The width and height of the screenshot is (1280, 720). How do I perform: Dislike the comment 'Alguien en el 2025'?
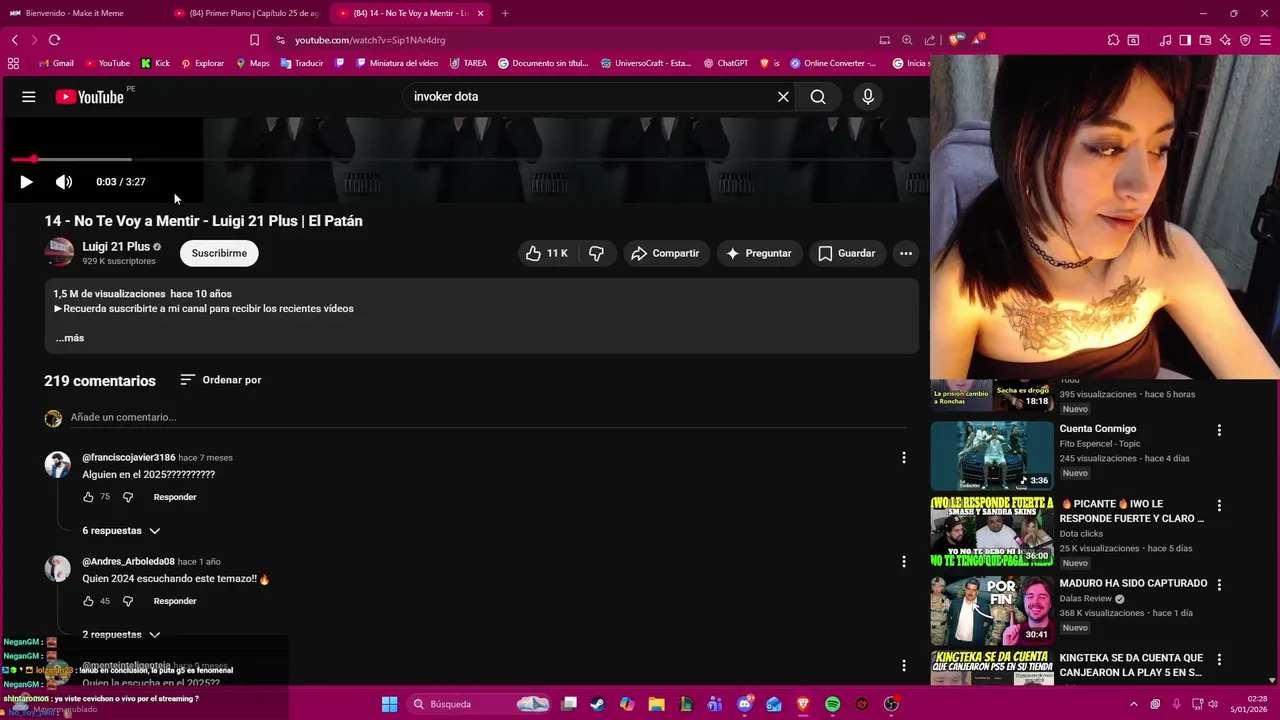coord(128,497)
